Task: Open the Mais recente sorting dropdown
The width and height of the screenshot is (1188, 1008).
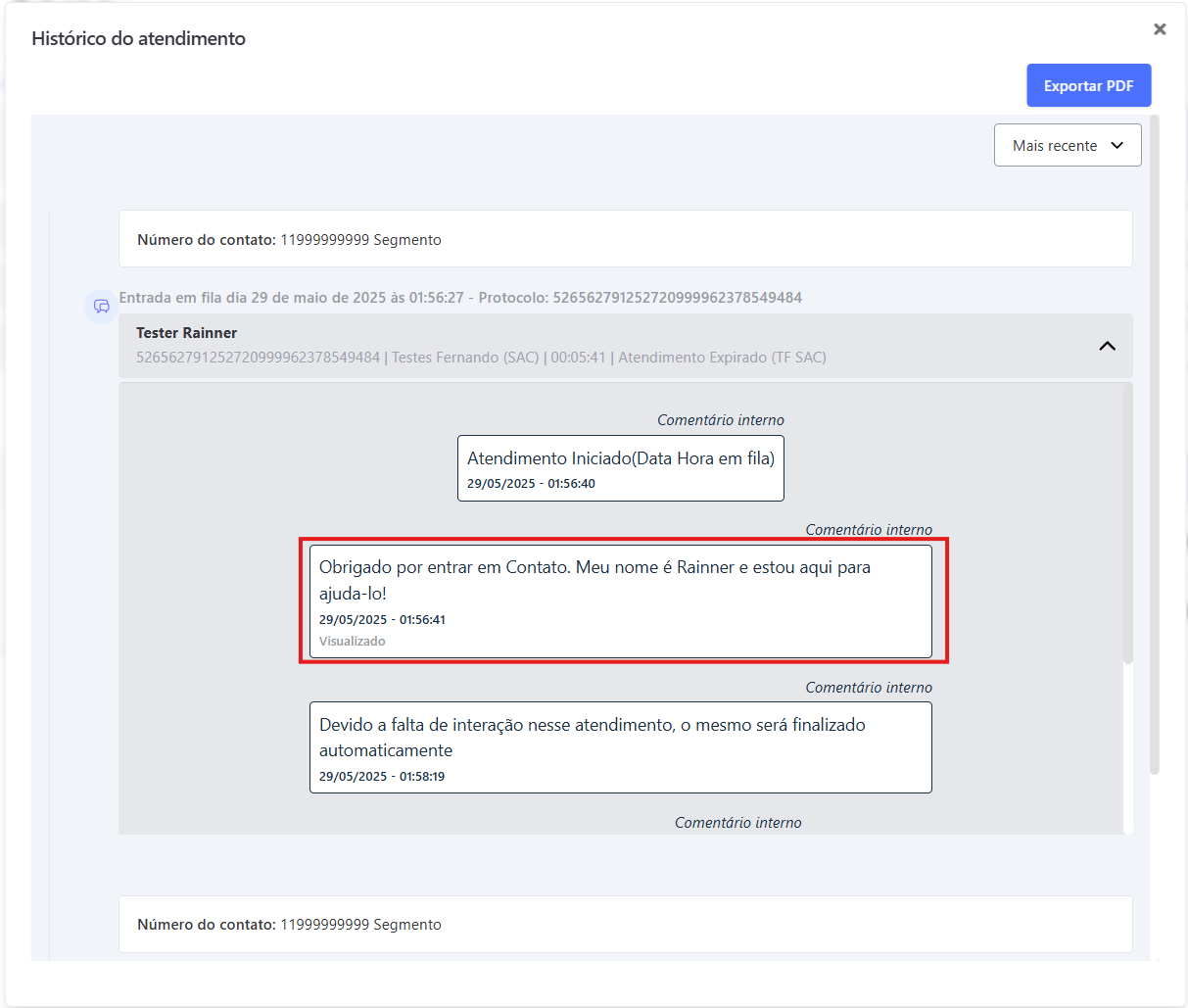Action: pos(1068,144)
